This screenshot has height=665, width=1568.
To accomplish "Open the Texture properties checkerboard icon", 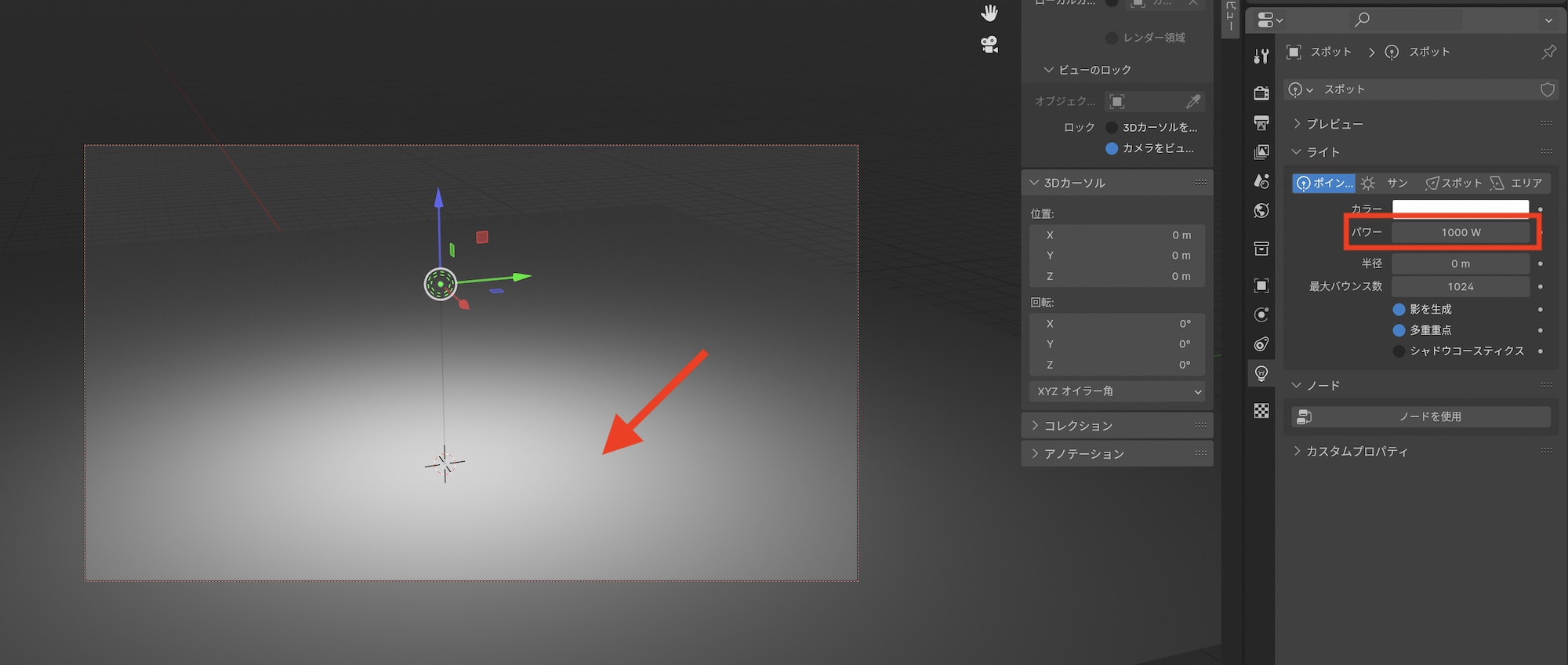I will tap(1261, 411).
